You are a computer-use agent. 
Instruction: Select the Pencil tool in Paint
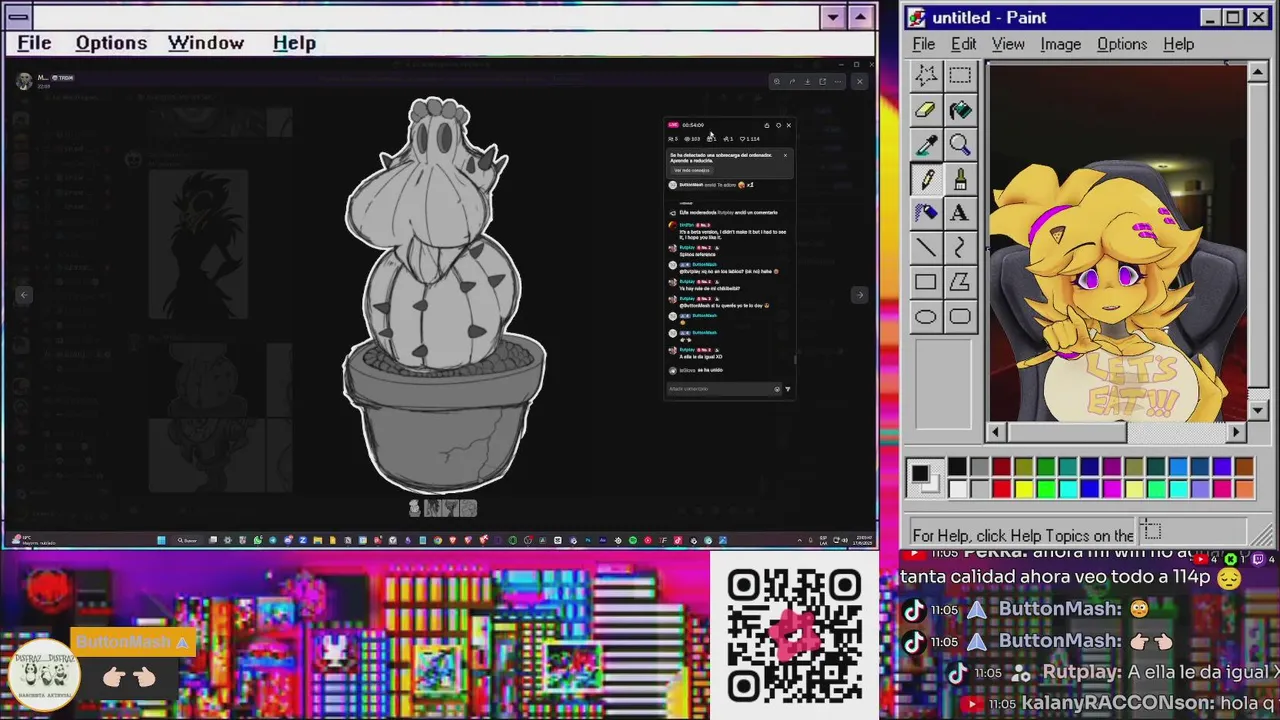(x=926, y=179)
